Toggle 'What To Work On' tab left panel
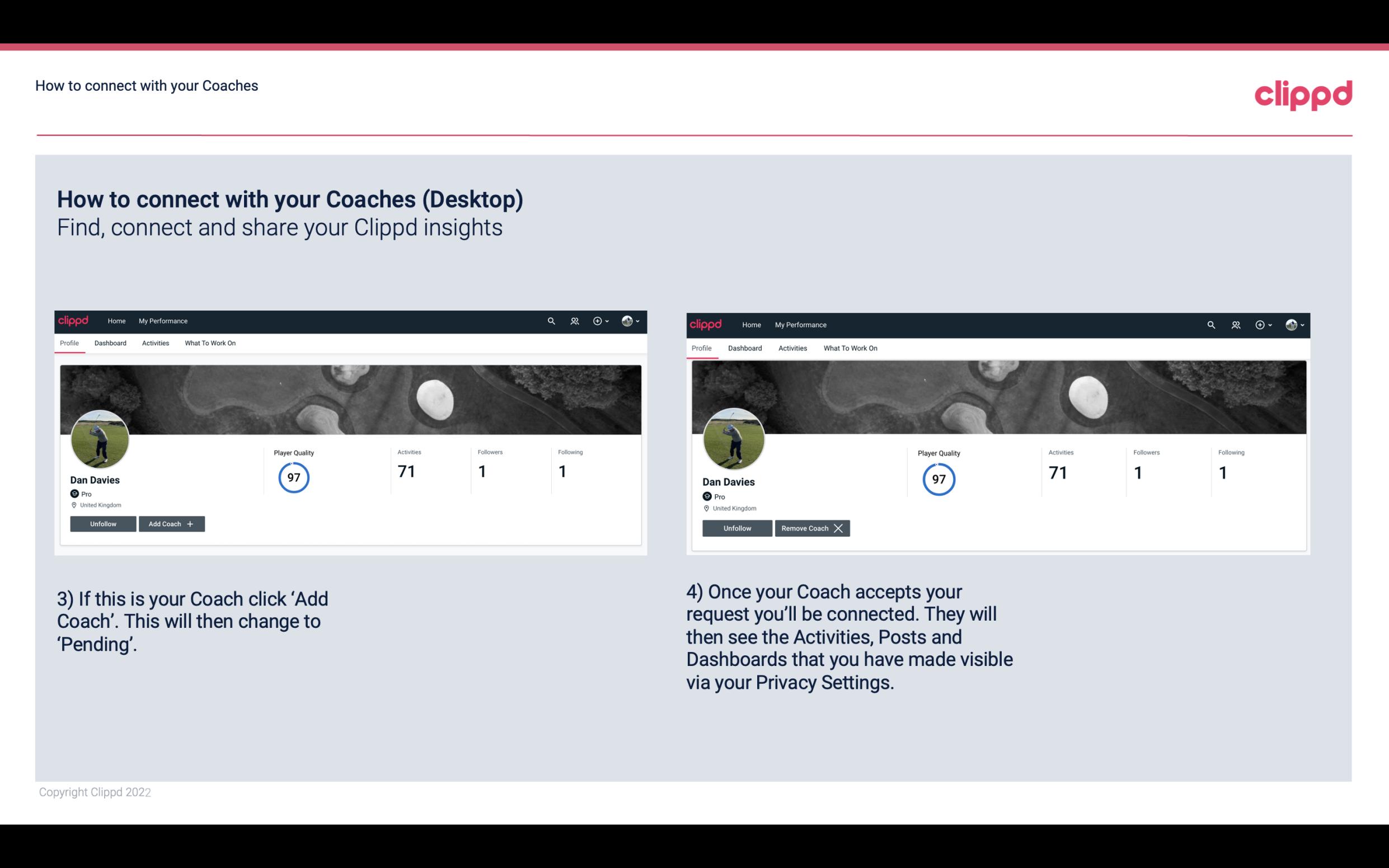The height and width of the screenshot is (868, 1389). coord(209,343)
